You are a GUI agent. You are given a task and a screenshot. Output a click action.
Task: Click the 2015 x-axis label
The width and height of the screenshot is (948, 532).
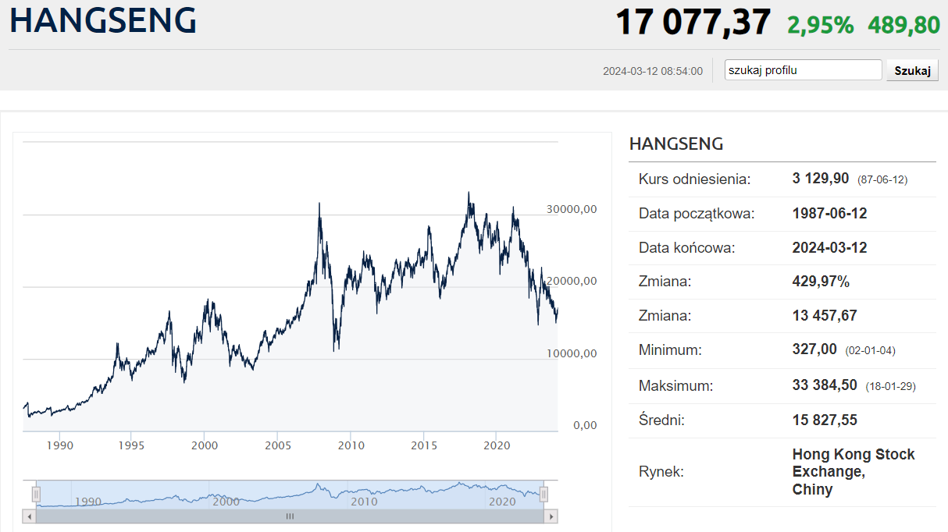coord(424,446)
